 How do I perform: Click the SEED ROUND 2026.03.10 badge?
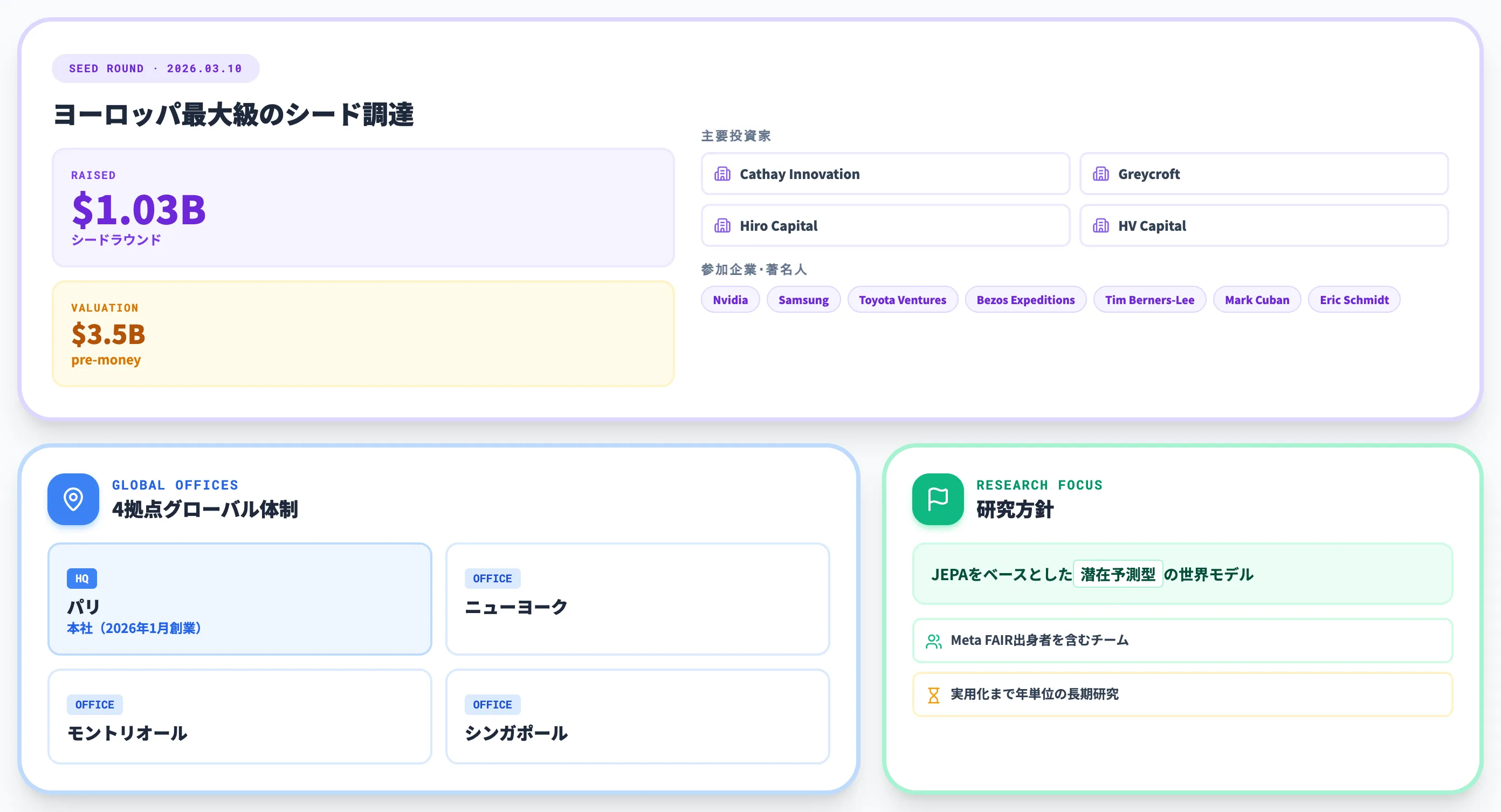click(156, 68)
